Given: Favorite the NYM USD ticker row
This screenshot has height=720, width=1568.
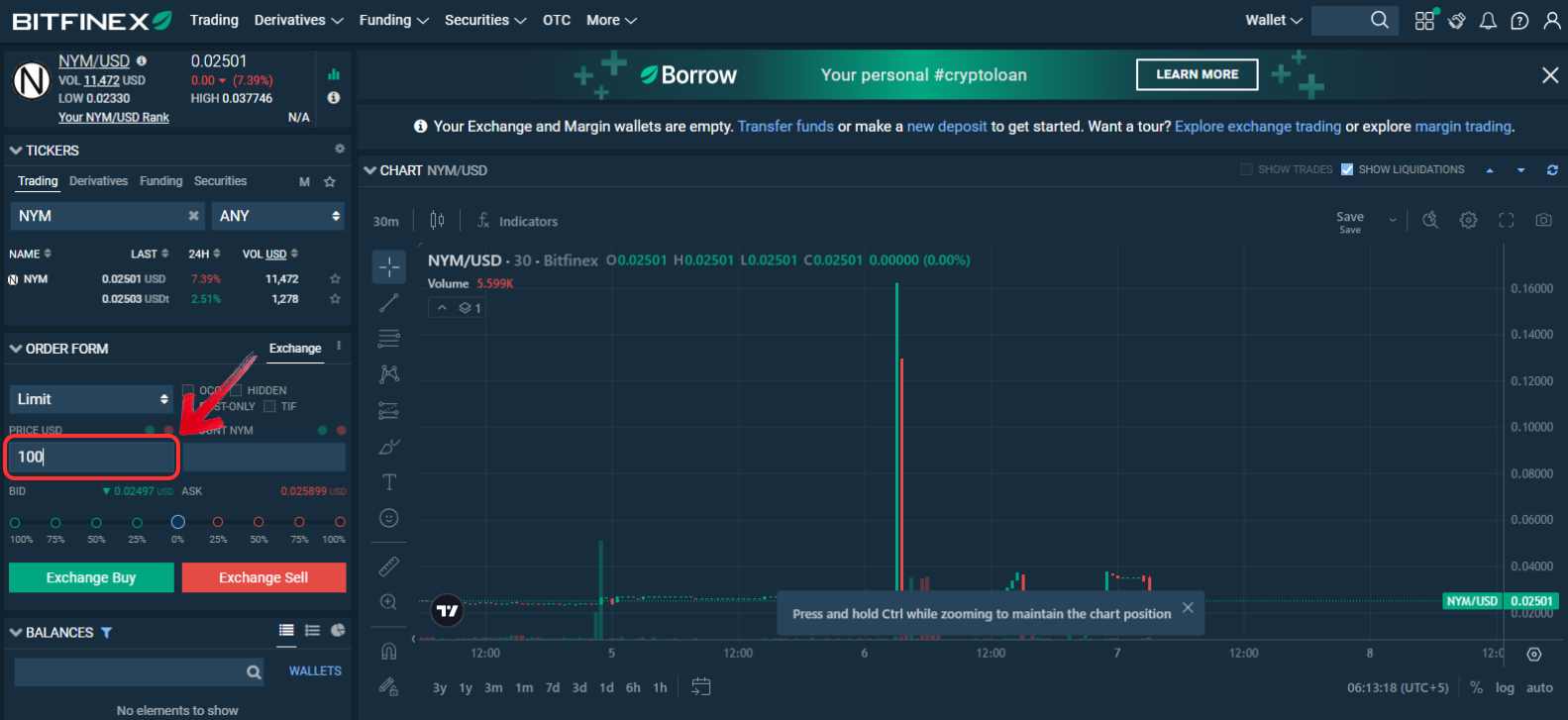Looking at the screenshot, I should click(335, 279).
